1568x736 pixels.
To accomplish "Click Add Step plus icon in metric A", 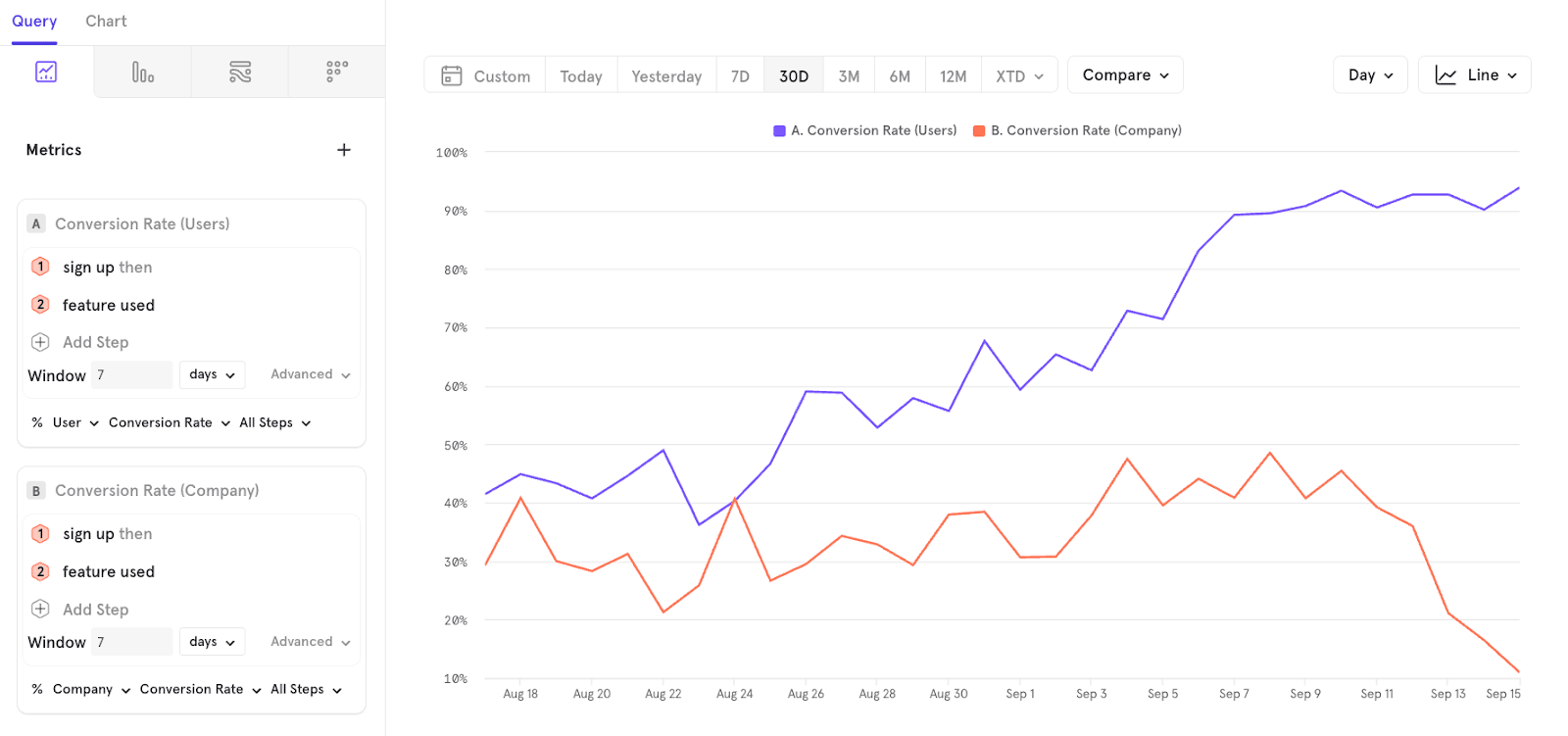I will (40, 342).
